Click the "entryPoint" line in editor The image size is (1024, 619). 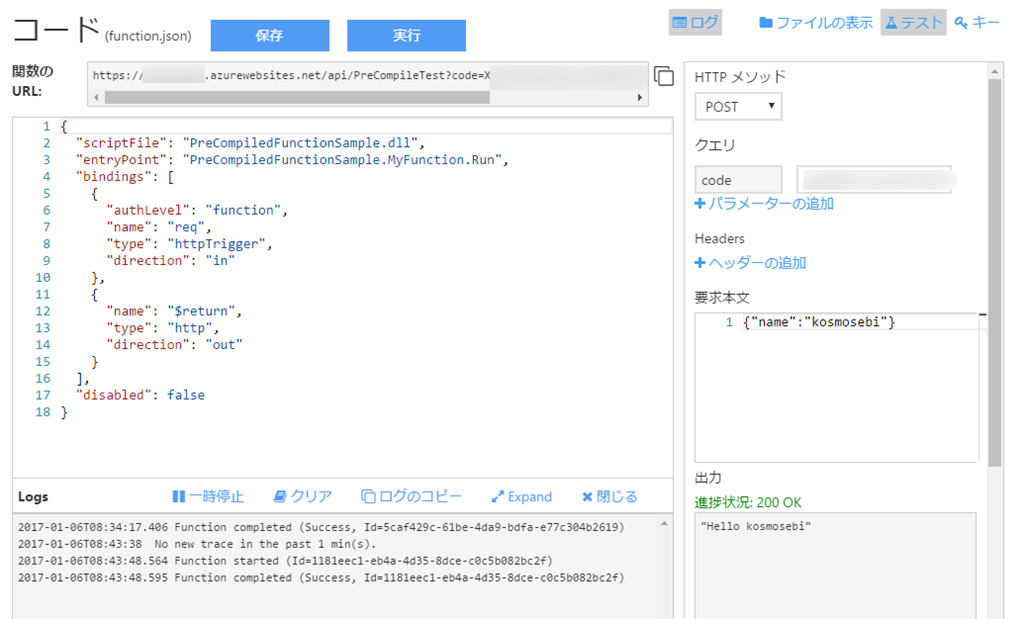click(x=292, y=160)
